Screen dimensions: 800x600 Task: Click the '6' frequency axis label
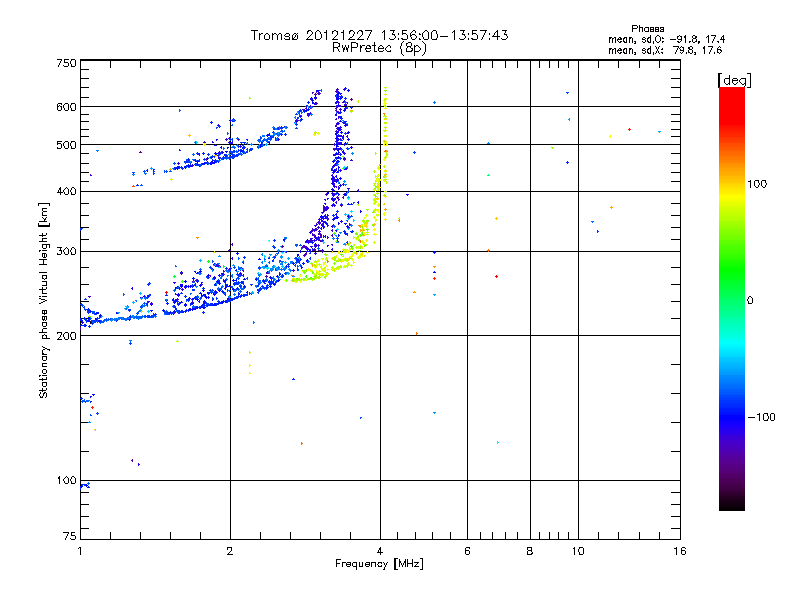tap(467, 551)
